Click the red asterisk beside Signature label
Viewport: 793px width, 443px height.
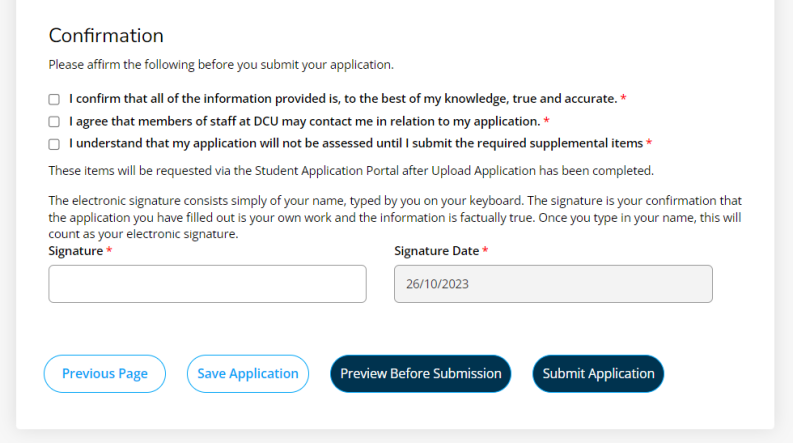point(109,251)
